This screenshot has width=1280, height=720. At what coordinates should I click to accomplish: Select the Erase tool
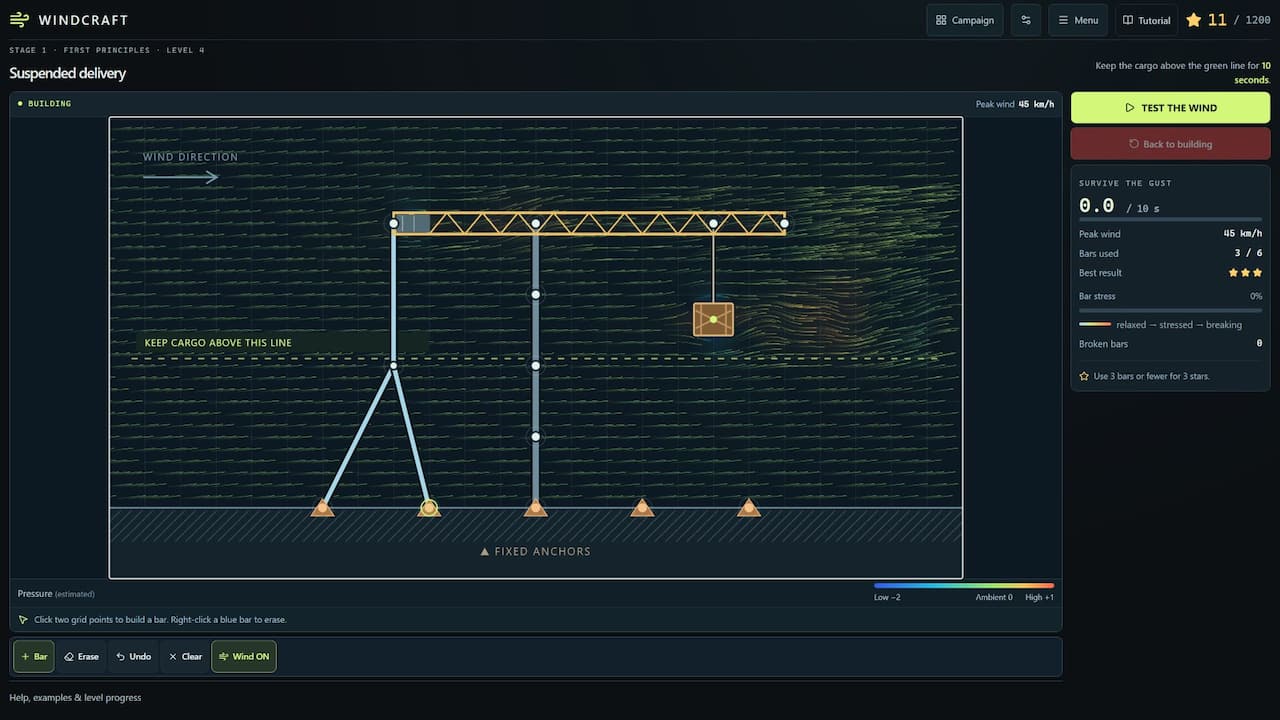[x=82, y=657]
